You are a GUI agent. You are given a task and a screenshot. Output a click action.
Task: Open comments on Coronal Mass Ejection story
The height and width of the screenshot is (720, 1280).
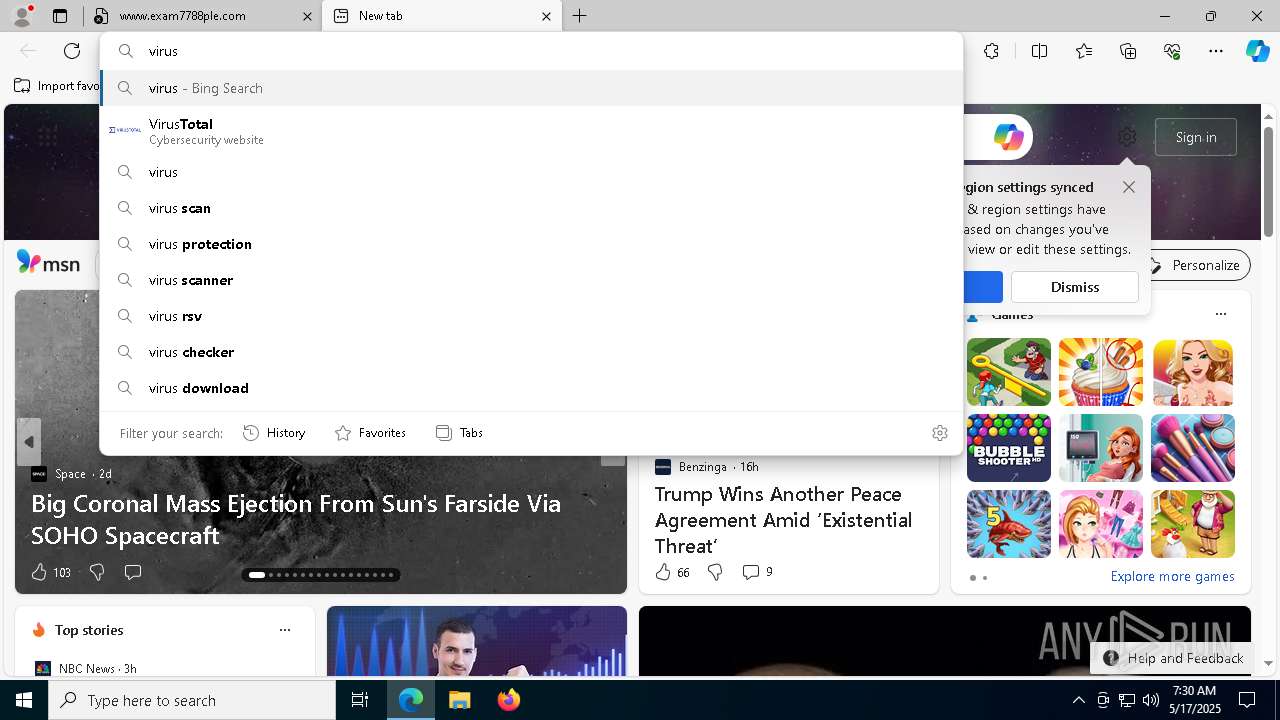[132, 572]
